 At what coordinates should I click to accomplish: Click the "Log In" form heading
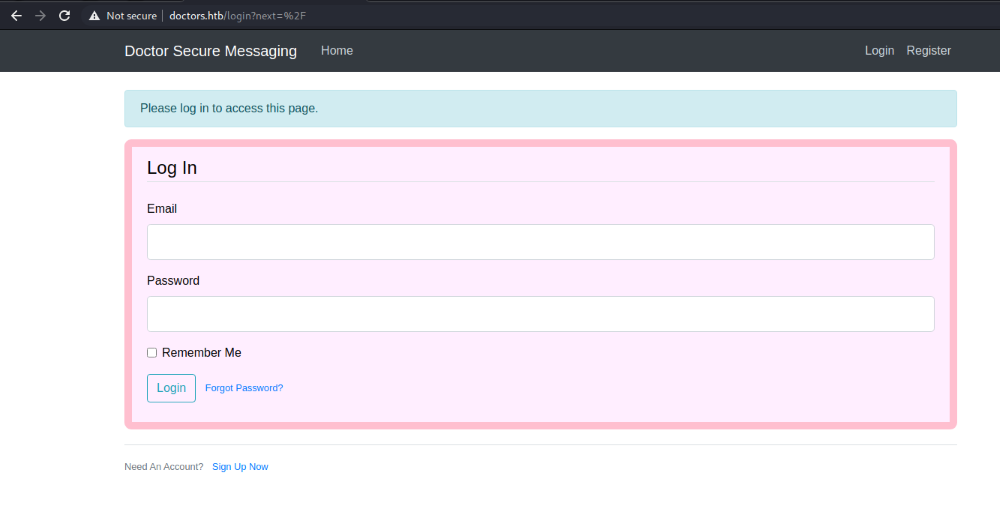tap(172, 168)
